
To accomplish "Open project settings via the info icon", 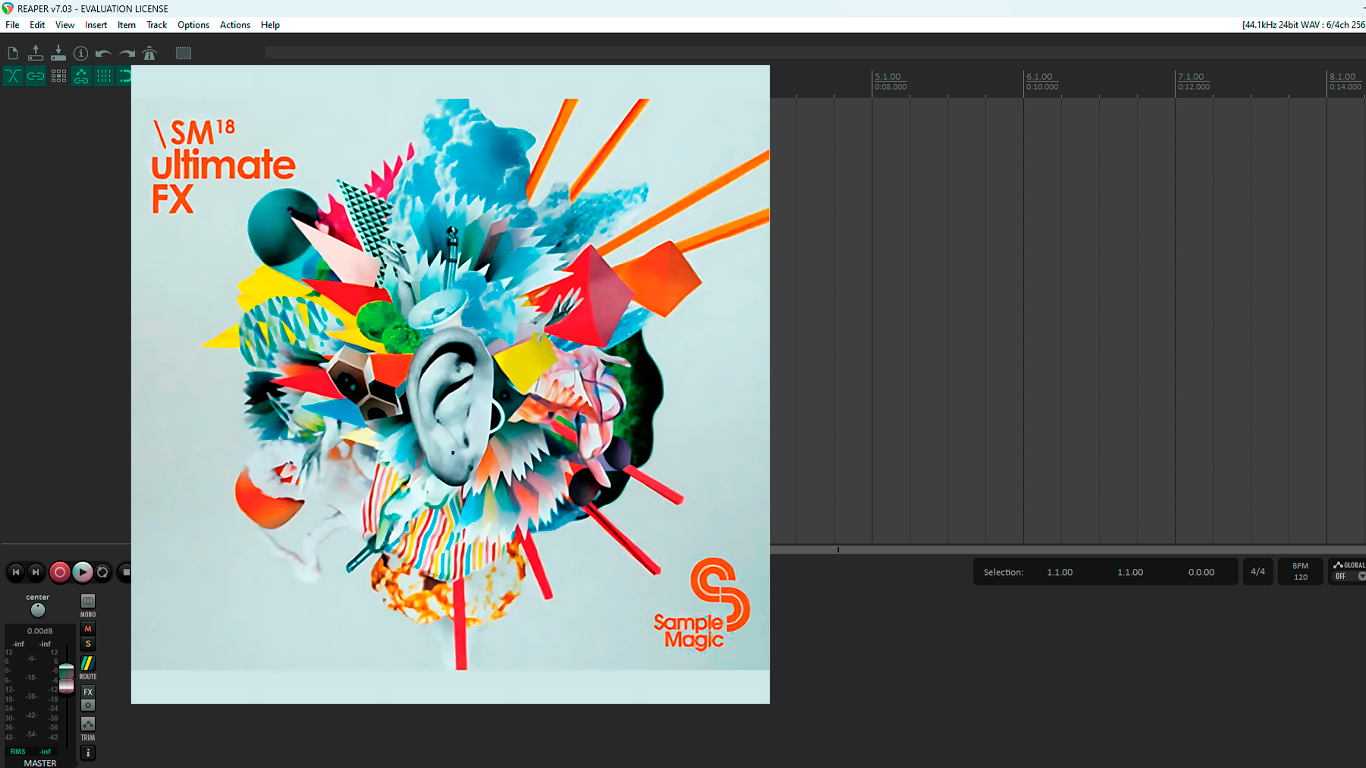I will click(81, 53).
